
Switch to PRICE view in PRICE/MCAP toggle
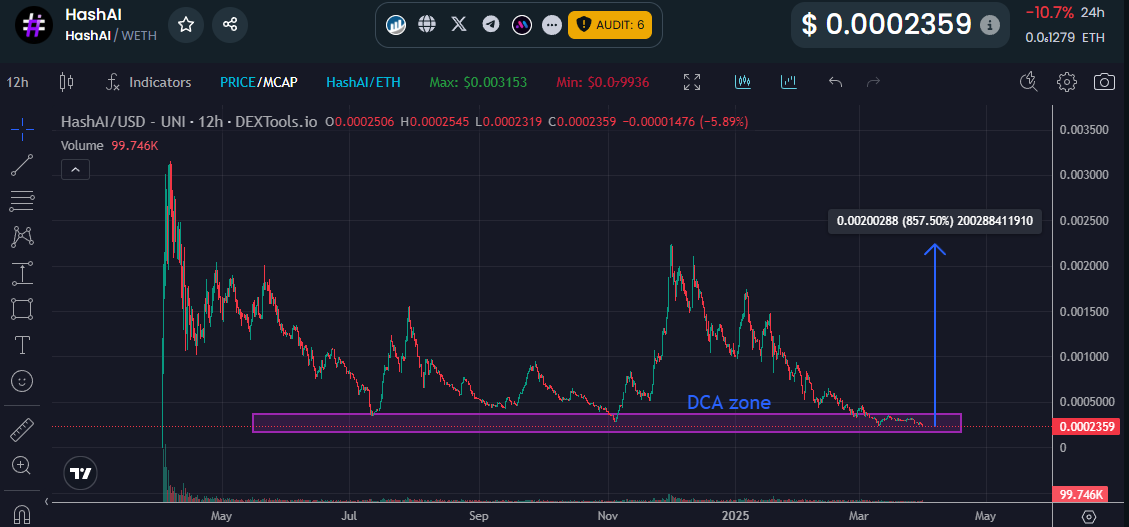tap(238, 82)
